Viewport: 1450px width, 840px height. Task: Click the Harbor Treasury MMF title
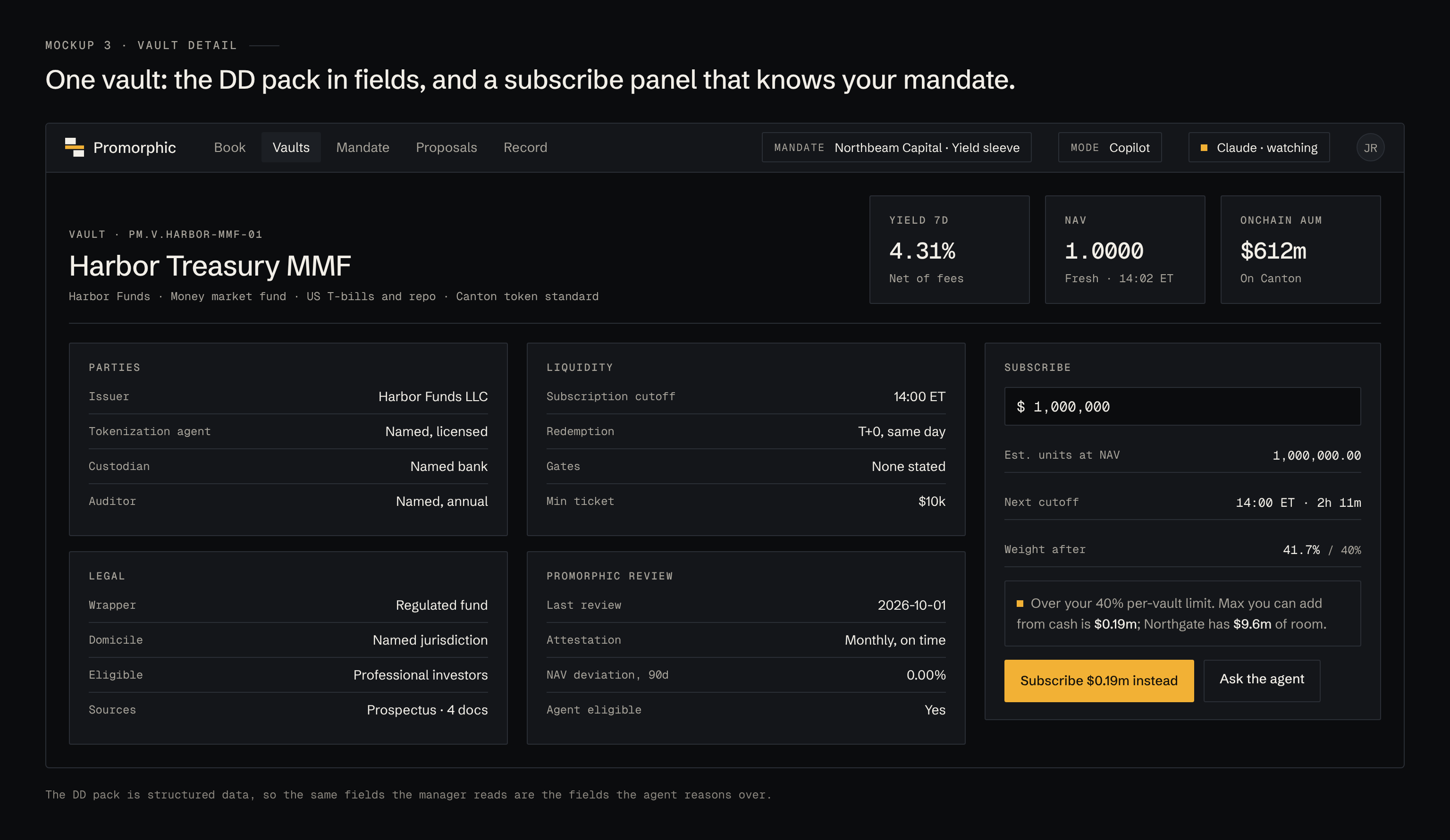pos(210,266)
